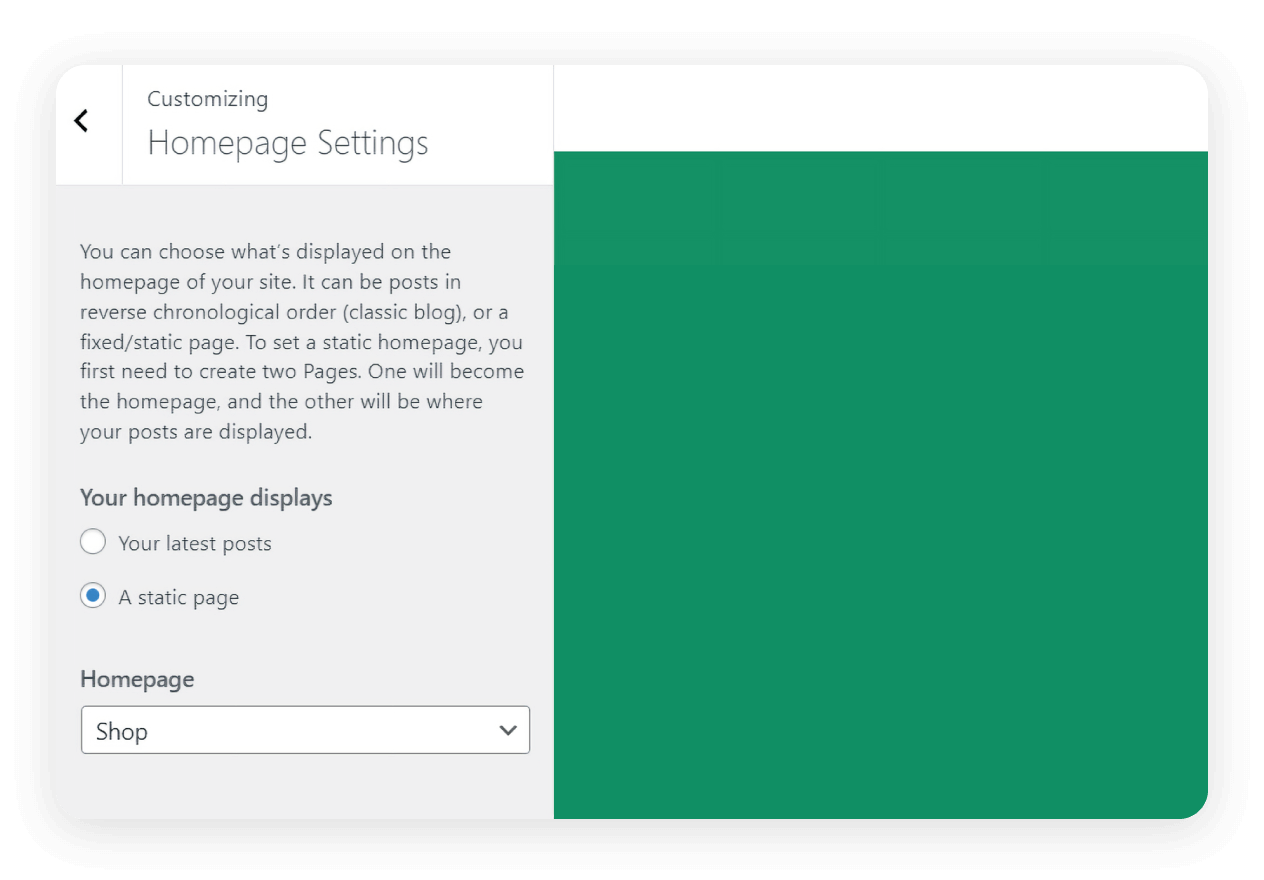Click the Homepage Settings panel title
1264x880 pixels.
coord(288,143)
